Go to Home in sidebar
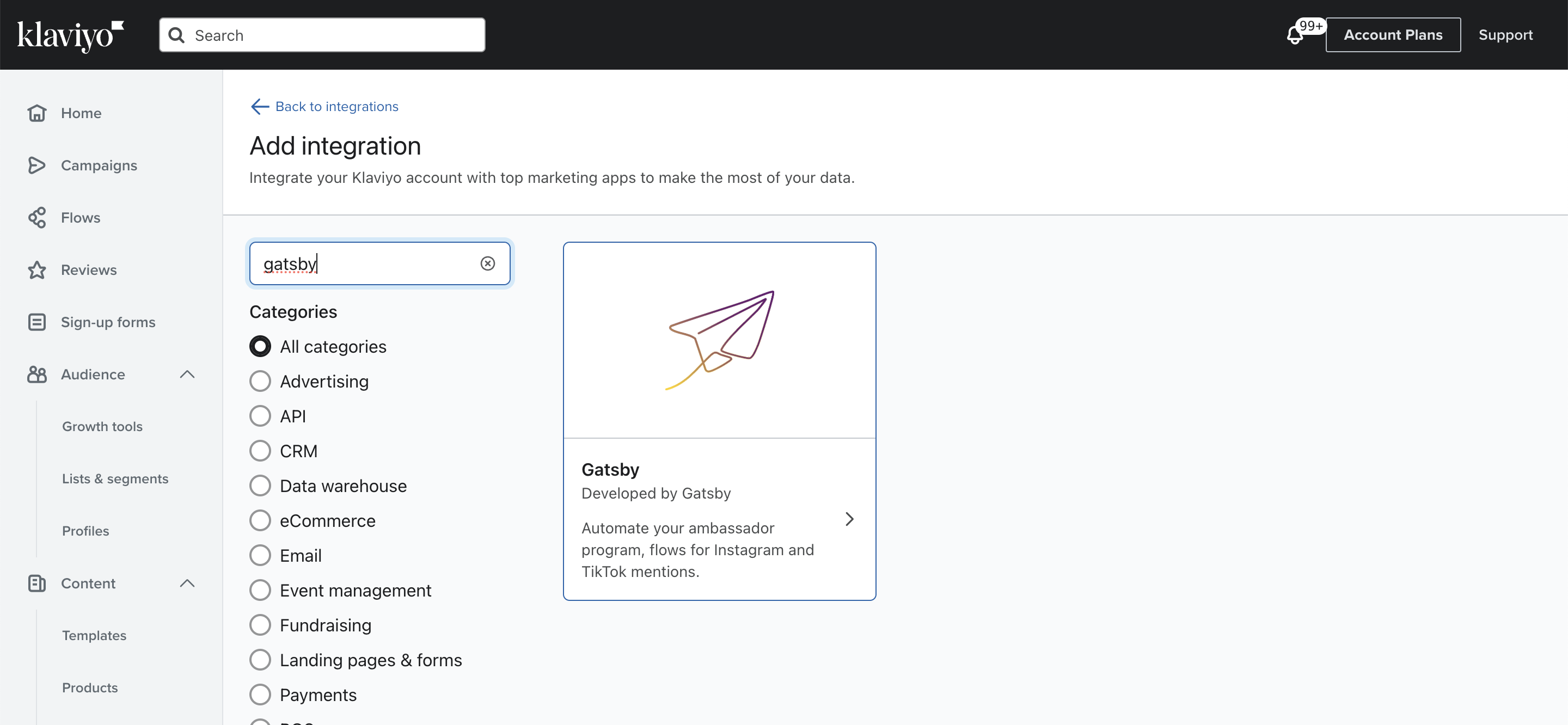Image resolution: width=1568 pixels, height=725 pixels. 81,113
